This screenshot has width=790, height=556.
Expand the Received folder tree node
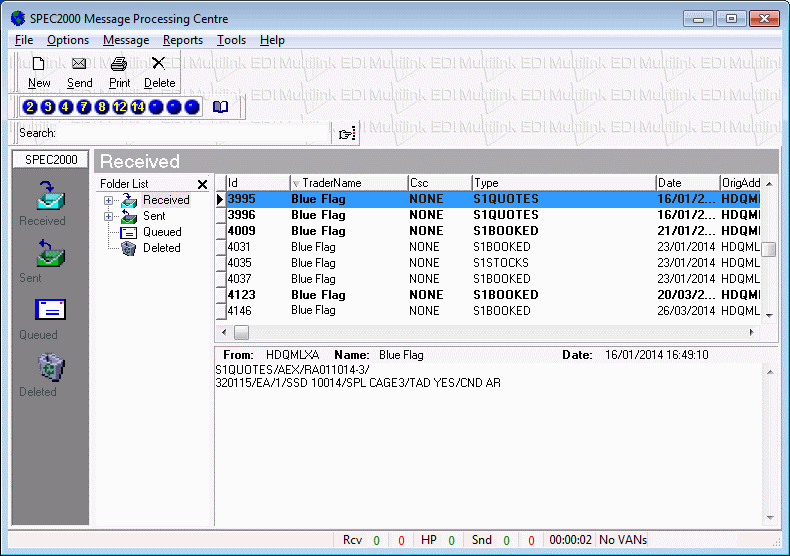click(109, 200)
